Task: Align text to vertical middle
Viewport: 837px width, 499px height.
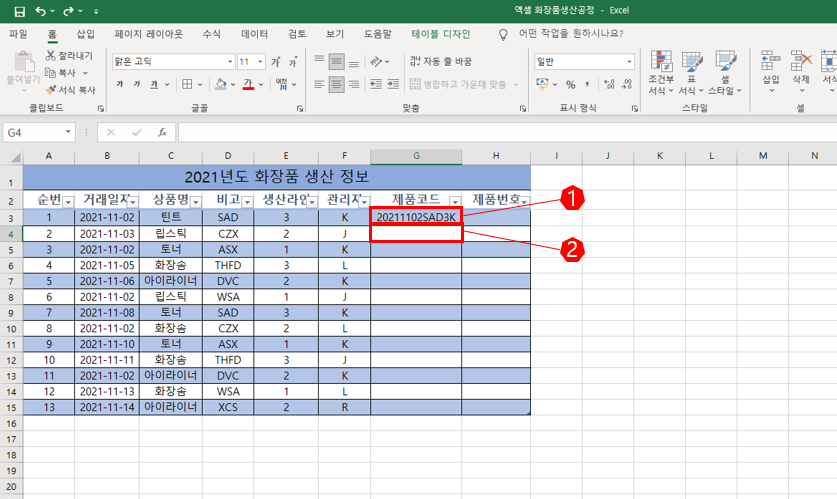Action: click(x=336, y=62)
